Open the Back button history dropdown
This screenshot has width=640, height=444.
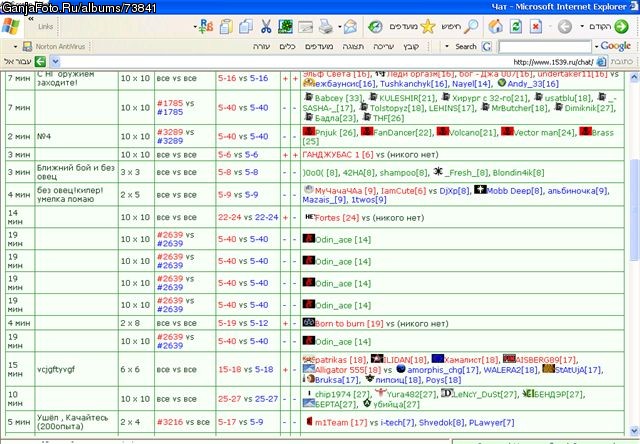[582, 27]
